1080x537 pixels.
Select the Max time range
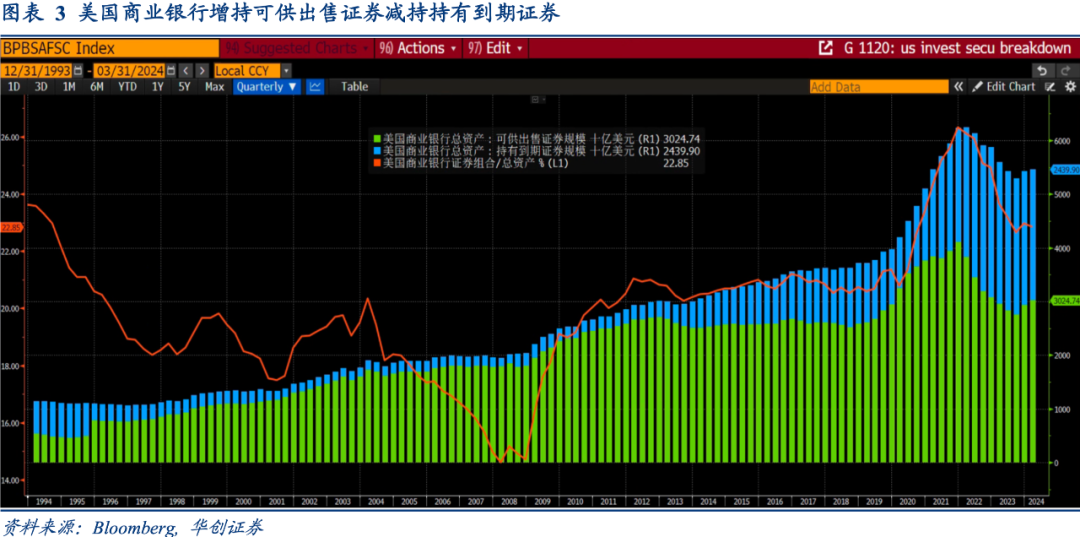coord(214,87)
